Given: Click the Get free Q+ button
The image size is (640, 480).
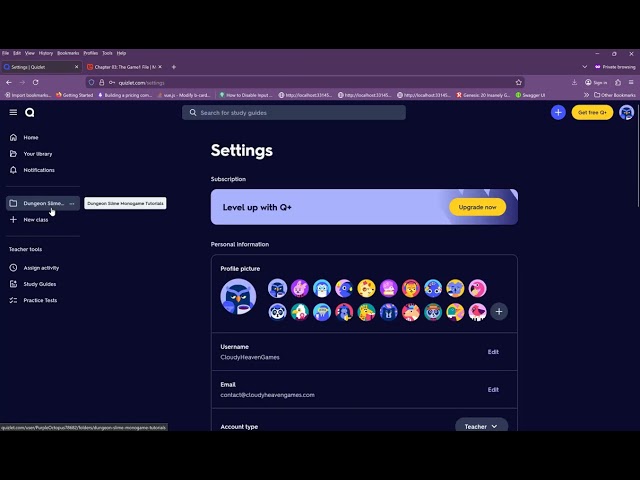Looking at the screenshot, I should point(592,113).
